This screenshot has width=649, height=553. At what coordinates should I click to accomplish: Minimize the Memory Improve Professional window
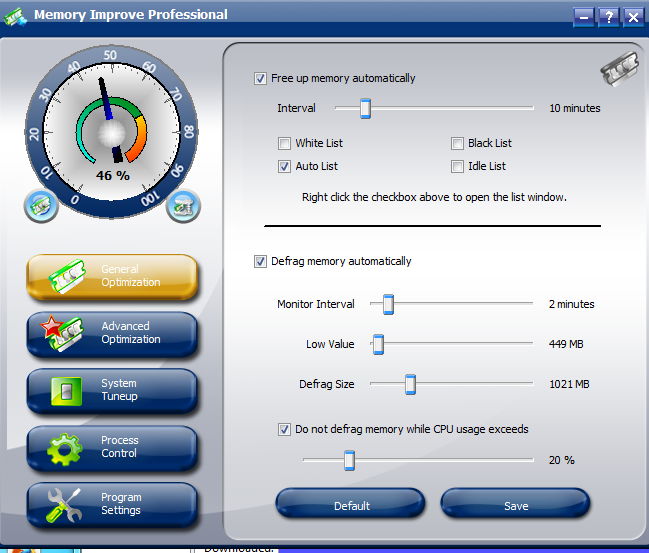click(x=584, y=17)
